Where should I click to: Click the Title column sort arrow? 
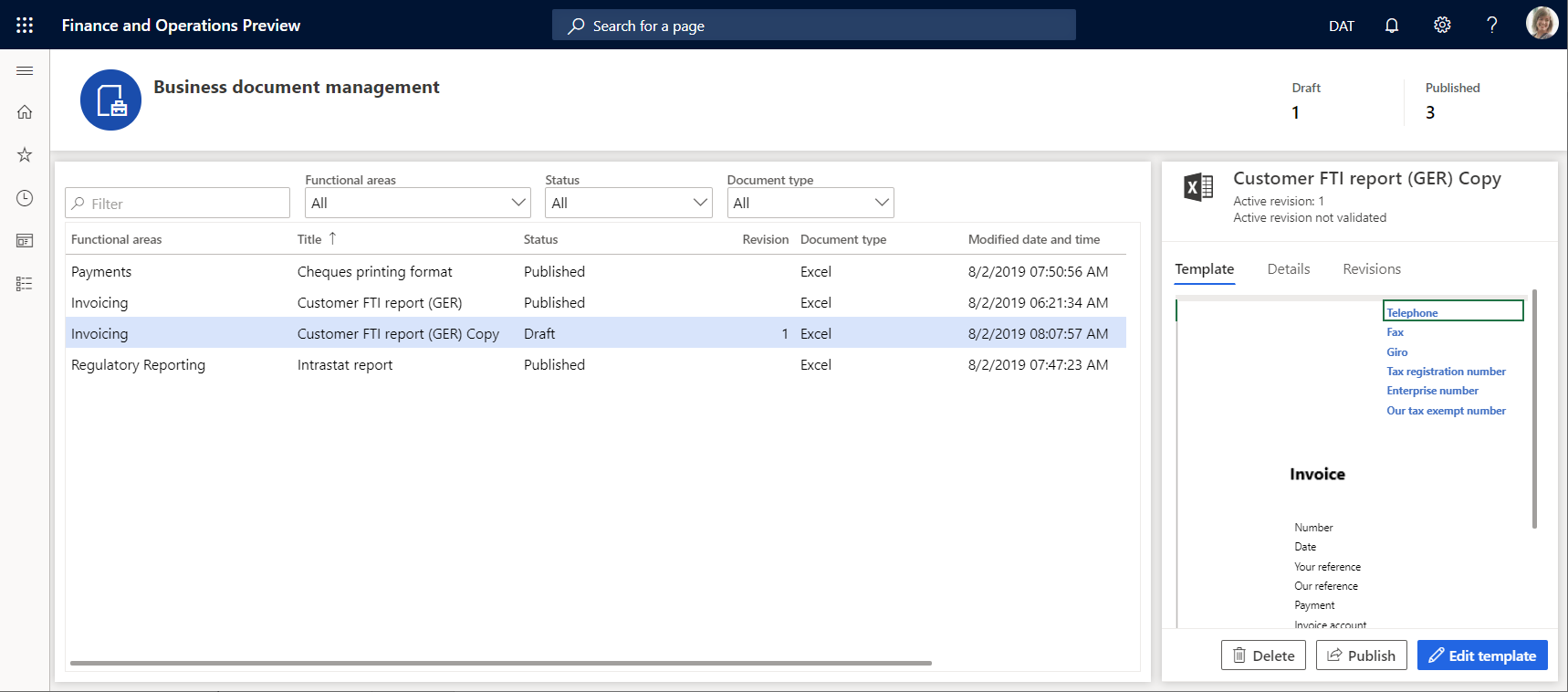pos(332,238)
